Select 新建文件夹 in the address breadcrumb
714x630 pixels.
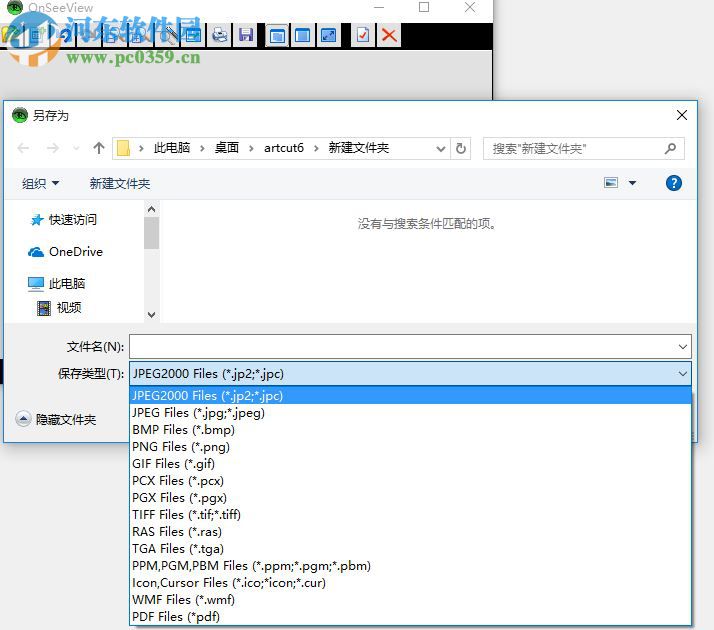click(359, 148)
